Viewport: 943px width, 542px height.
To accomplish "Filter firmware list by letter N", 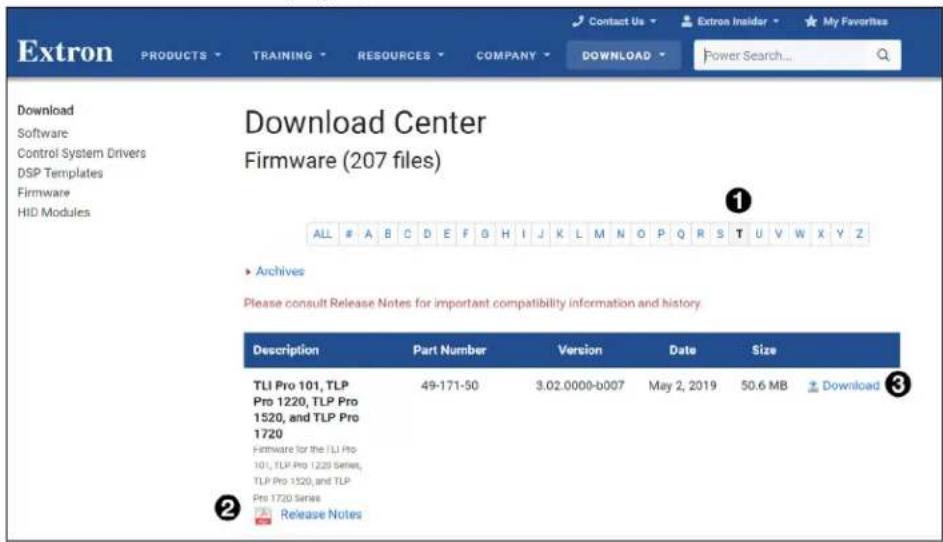I will 621,234.
